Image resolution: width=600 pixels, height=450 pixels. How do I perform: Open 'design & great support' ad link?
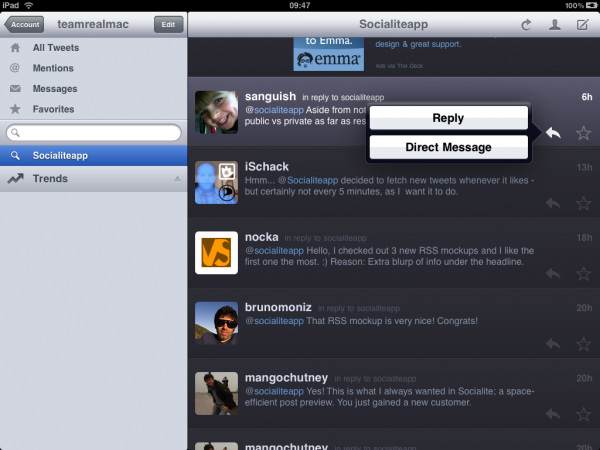pyautogui.click(x=418, y=44)
